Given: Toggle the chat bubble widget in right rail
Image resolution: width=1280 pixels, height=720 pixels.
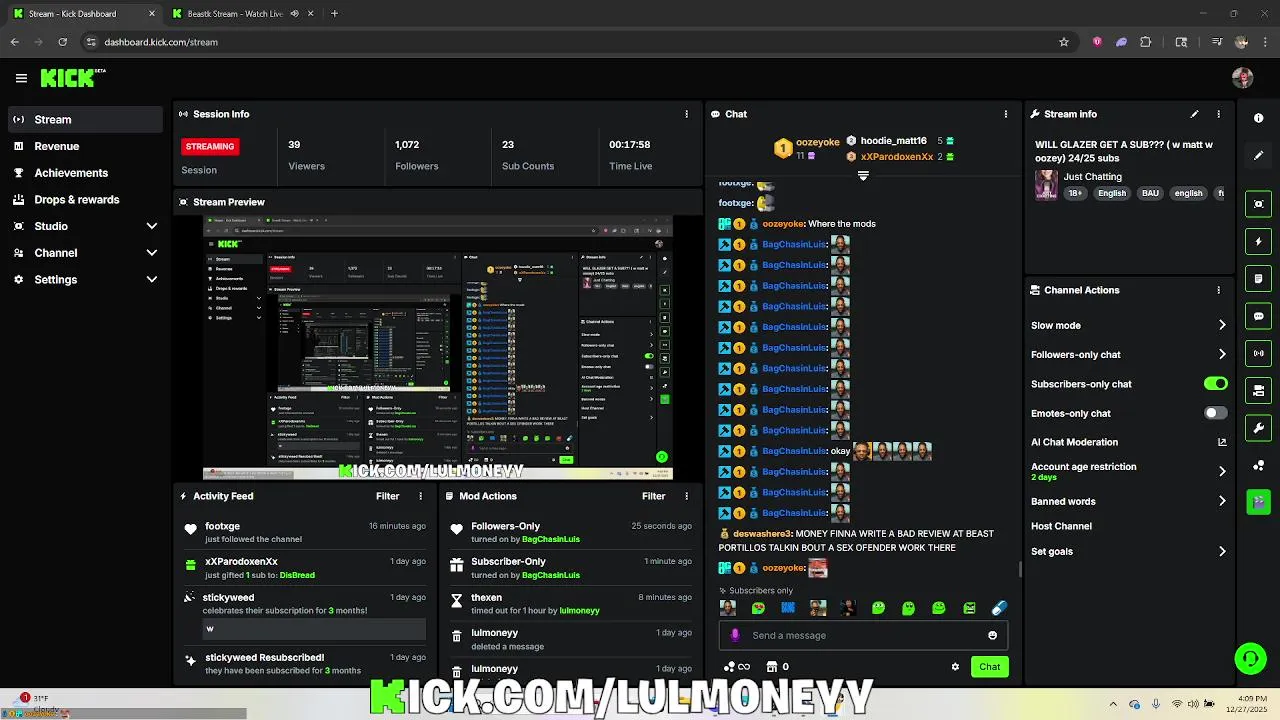Looking at the screenshot, I should 1258,316.
